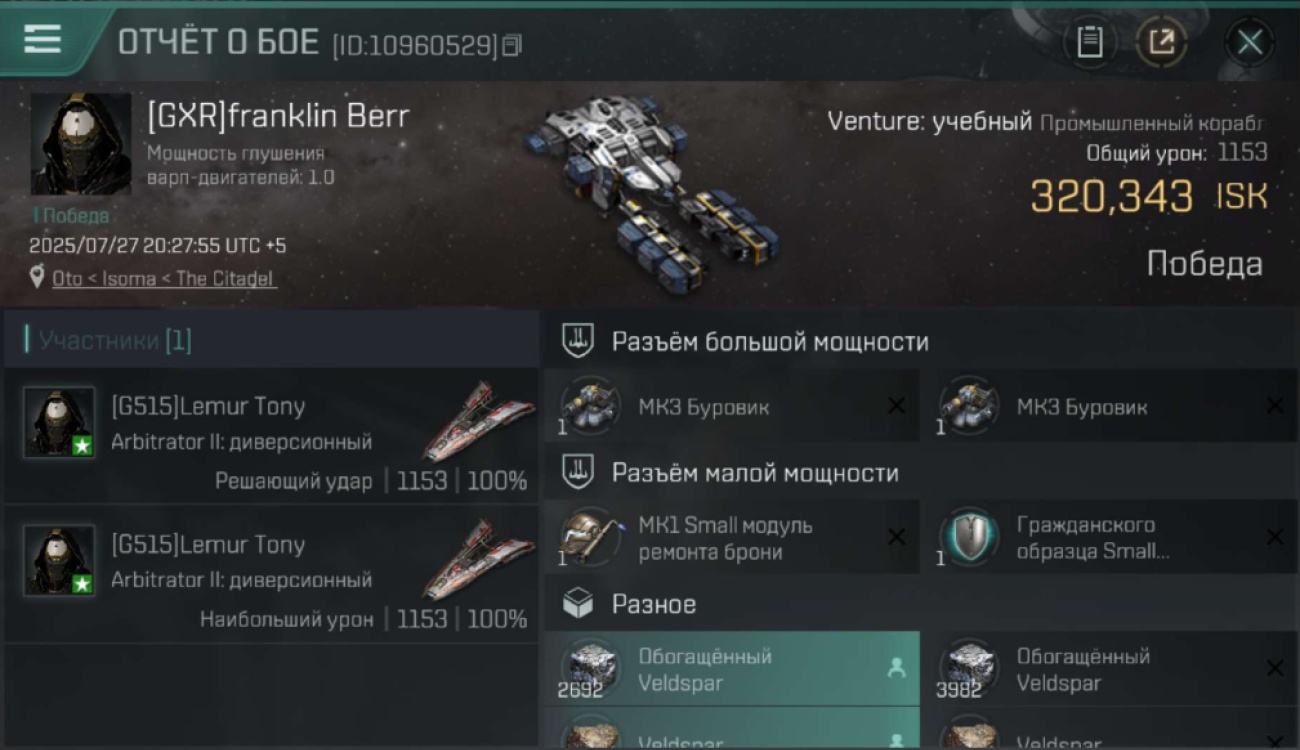Copy battle report ID icon
The height and width of the screenshot is (750, 1300).
[512, 45]
